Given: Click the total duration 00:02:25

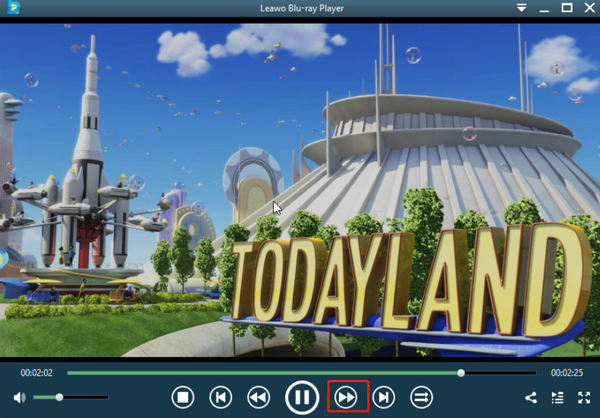Looking at the screenshot, I should coord(567,373).
